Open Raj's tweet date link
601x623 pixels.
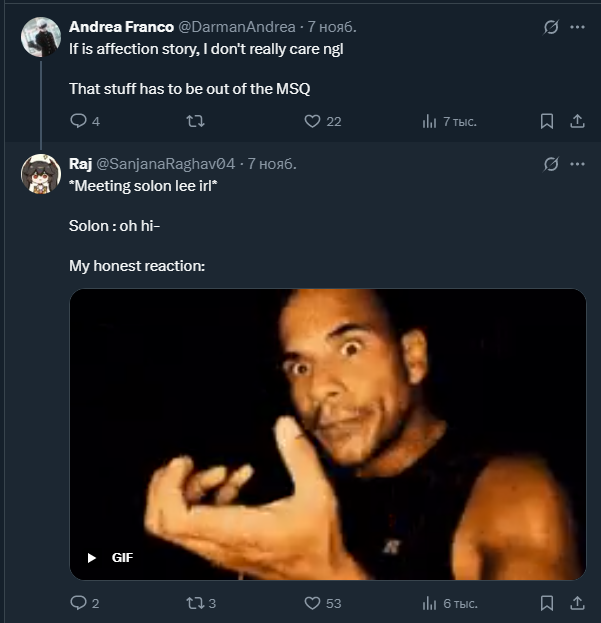pyautogui.click(x=272, y=163)
